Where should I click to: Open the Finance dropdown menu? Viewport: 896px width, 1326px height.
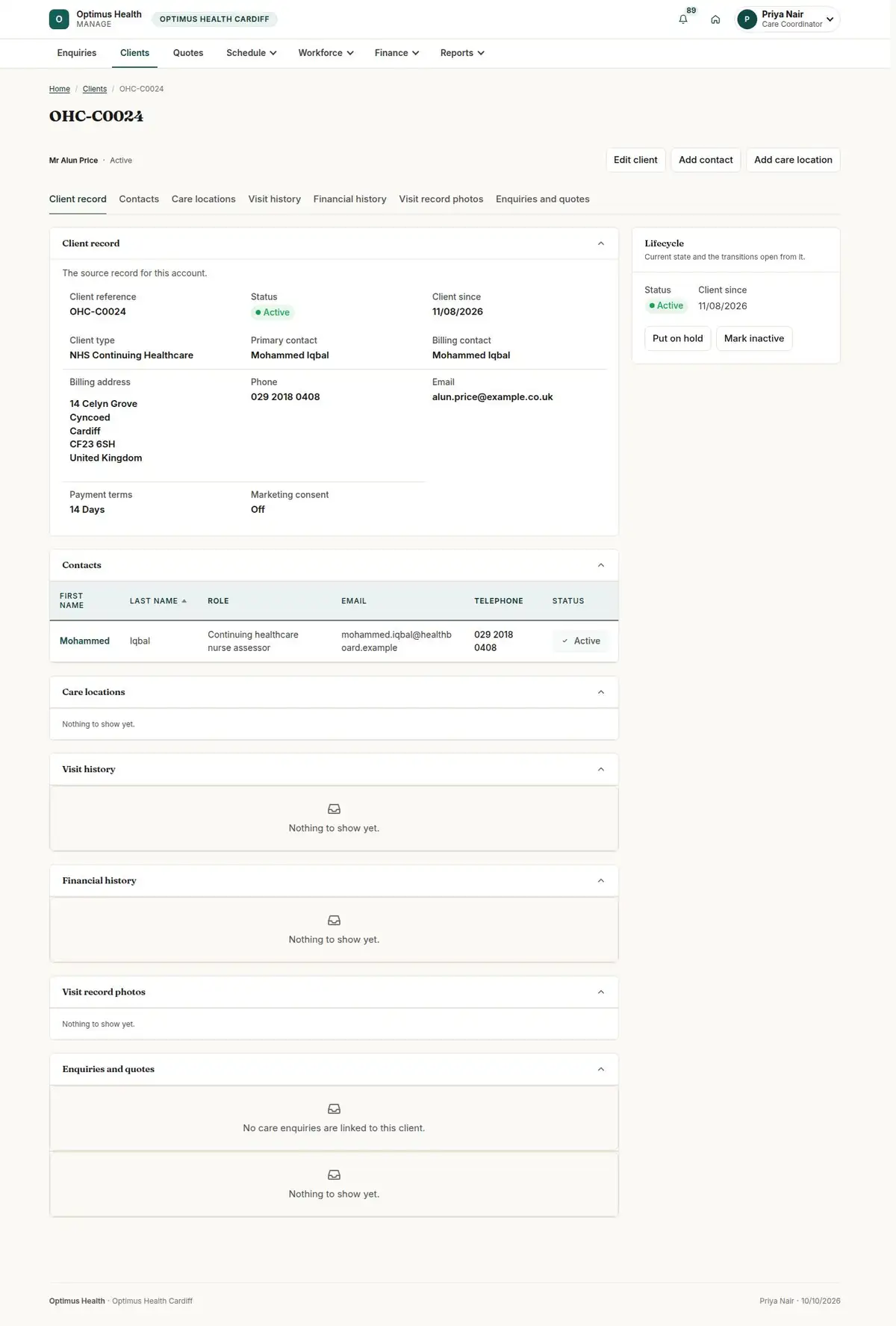(396, 53)
